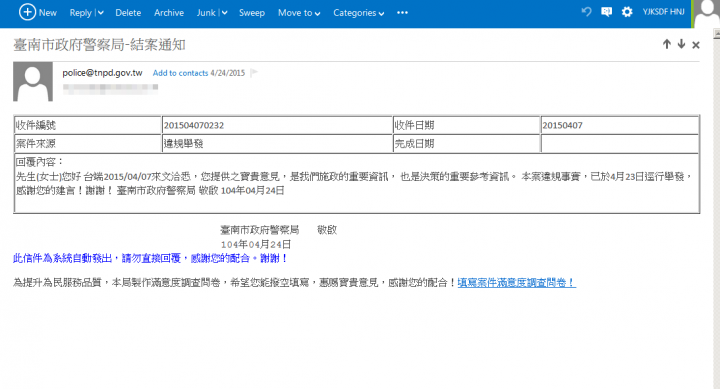Open the messaging chat icon

(x=606, y=12)
